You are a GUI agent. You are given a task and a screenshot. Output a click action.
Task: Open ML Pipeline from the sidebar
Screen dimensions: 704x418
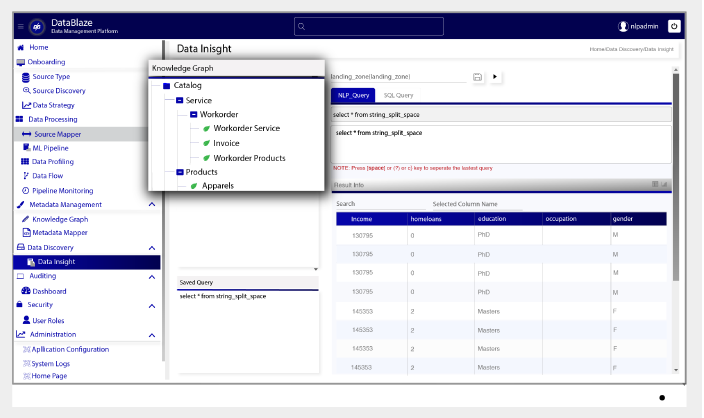point(50,147)
